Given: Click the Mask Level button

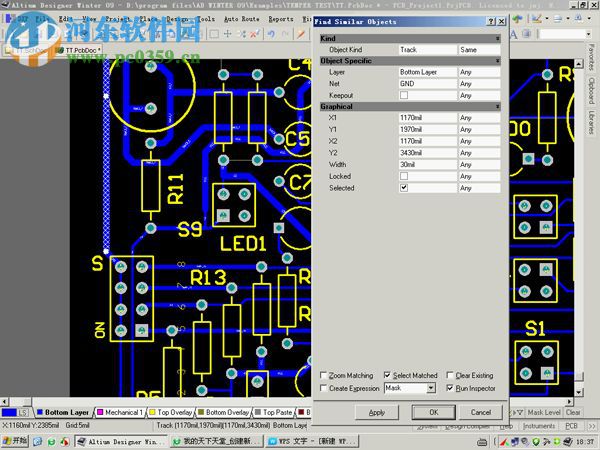Looking at the screenshot, I should pos(544,412).
